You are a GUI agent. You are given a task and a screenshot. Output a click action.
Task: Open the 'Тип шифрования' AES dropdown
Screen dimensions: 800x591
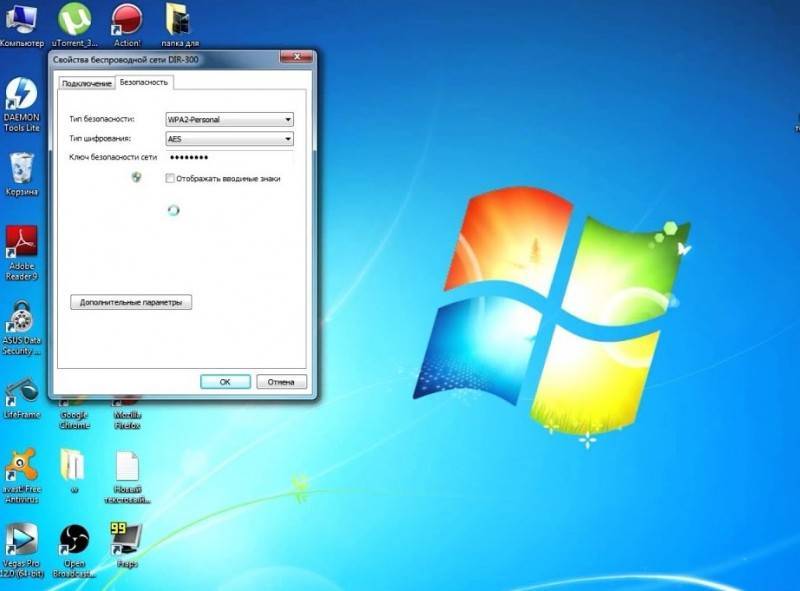coord(230,139)
